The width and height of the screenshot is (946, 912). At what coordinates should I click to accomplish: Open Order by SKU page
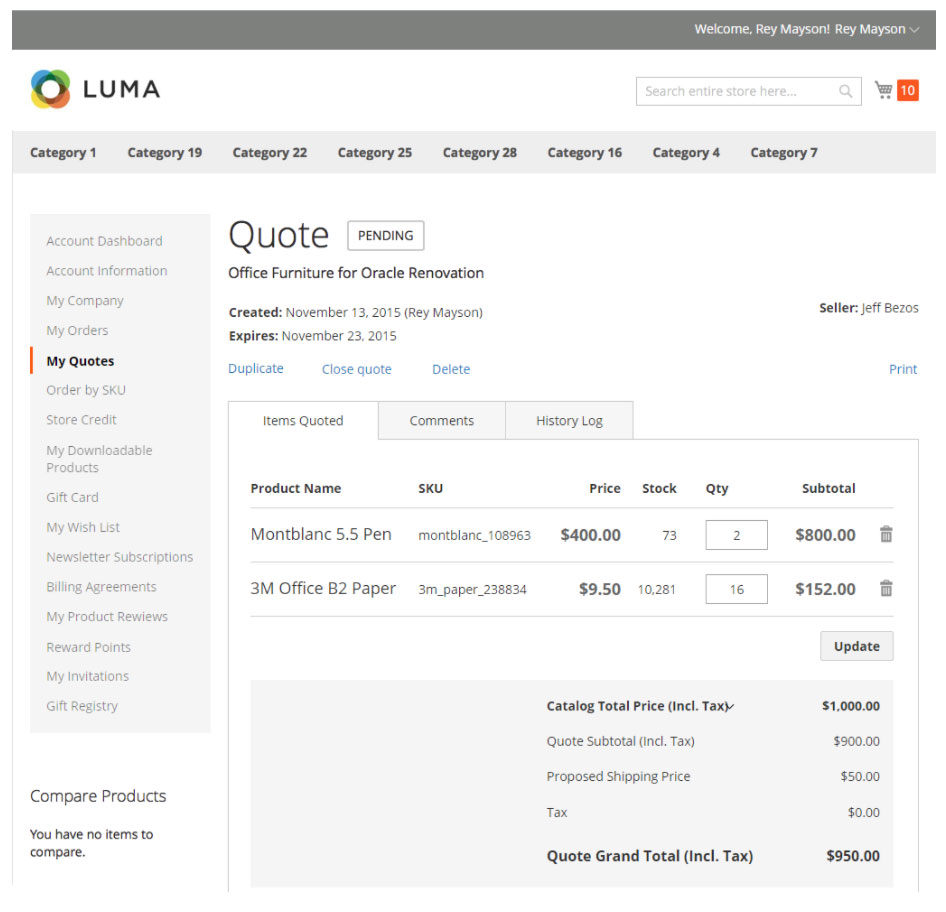pyautogui.click(x=86, y=390)
